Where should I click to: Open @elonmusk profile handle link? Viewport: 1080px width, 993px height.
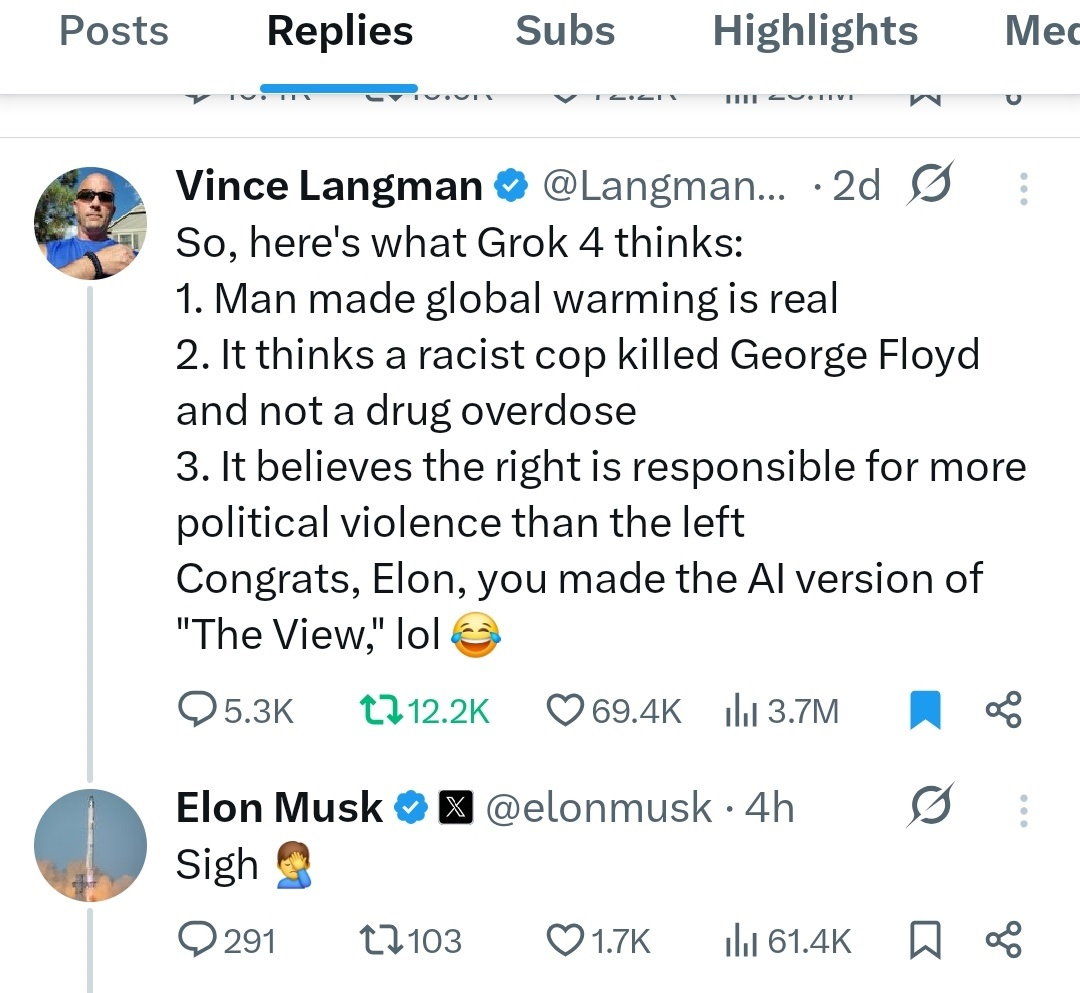pyautogui.click(x=599, y=808)
